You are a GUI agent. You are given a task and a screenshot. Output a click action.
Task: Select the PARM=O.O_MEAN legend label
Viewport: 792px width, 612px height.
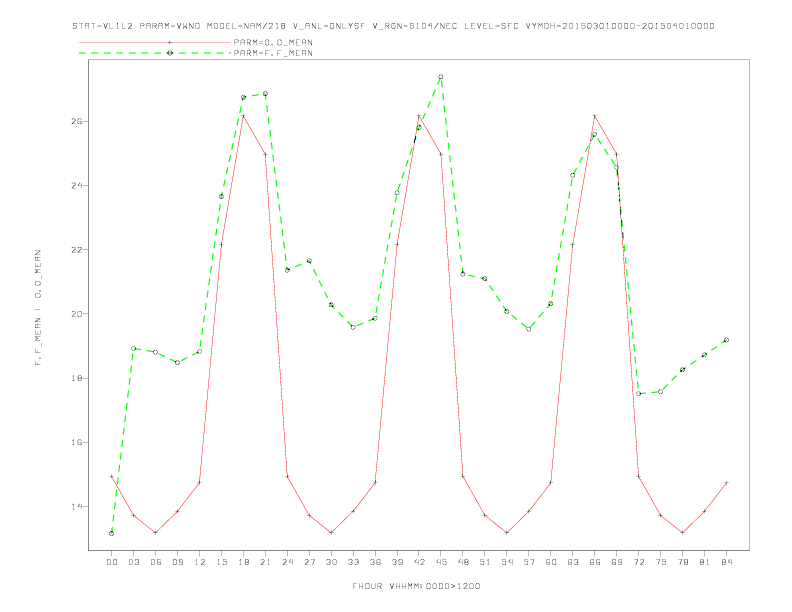[x=273, y=42]
